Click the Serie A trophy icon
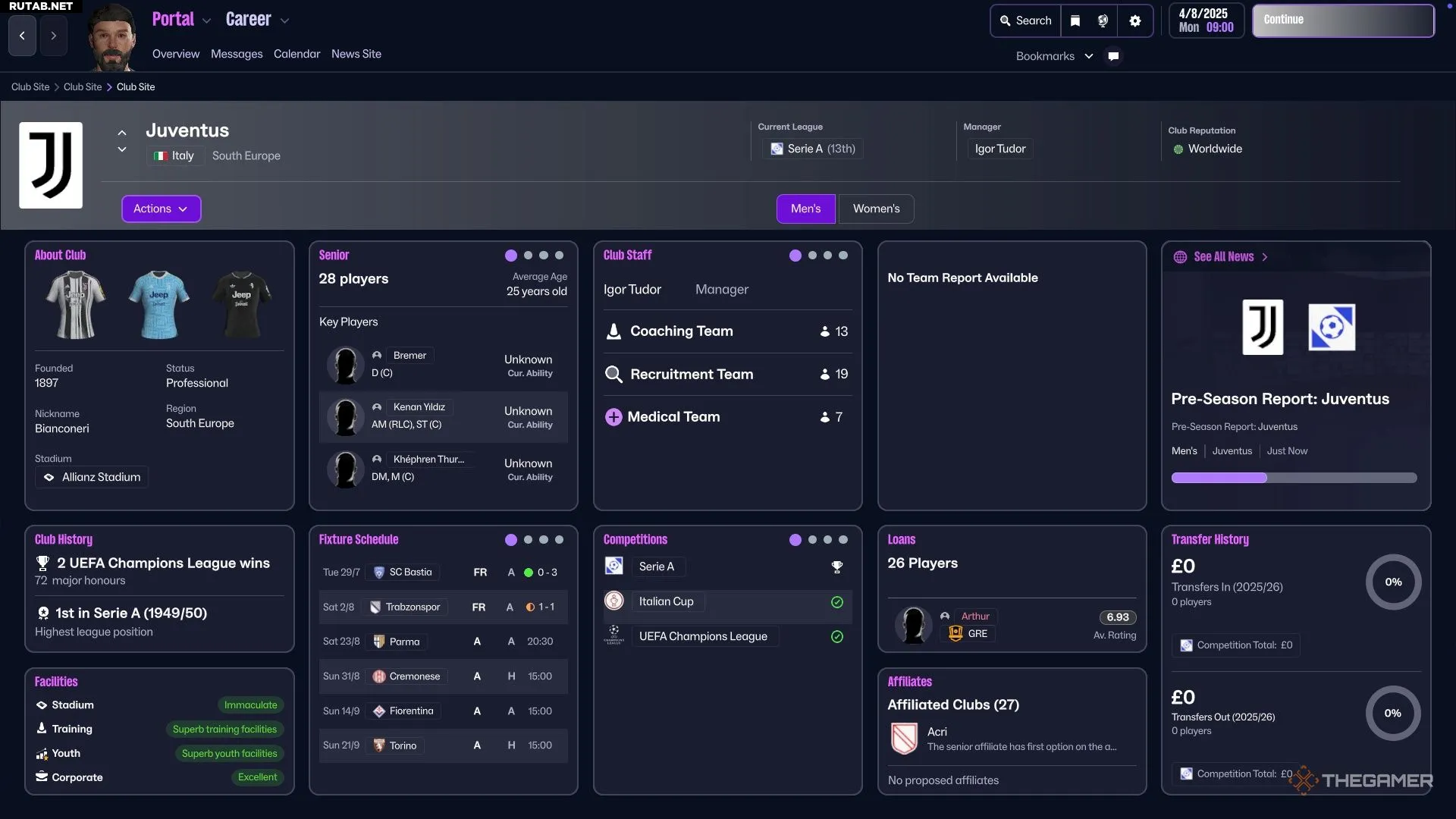The height and width of the screenshot is (819, 1456). (x=836, y=566)
